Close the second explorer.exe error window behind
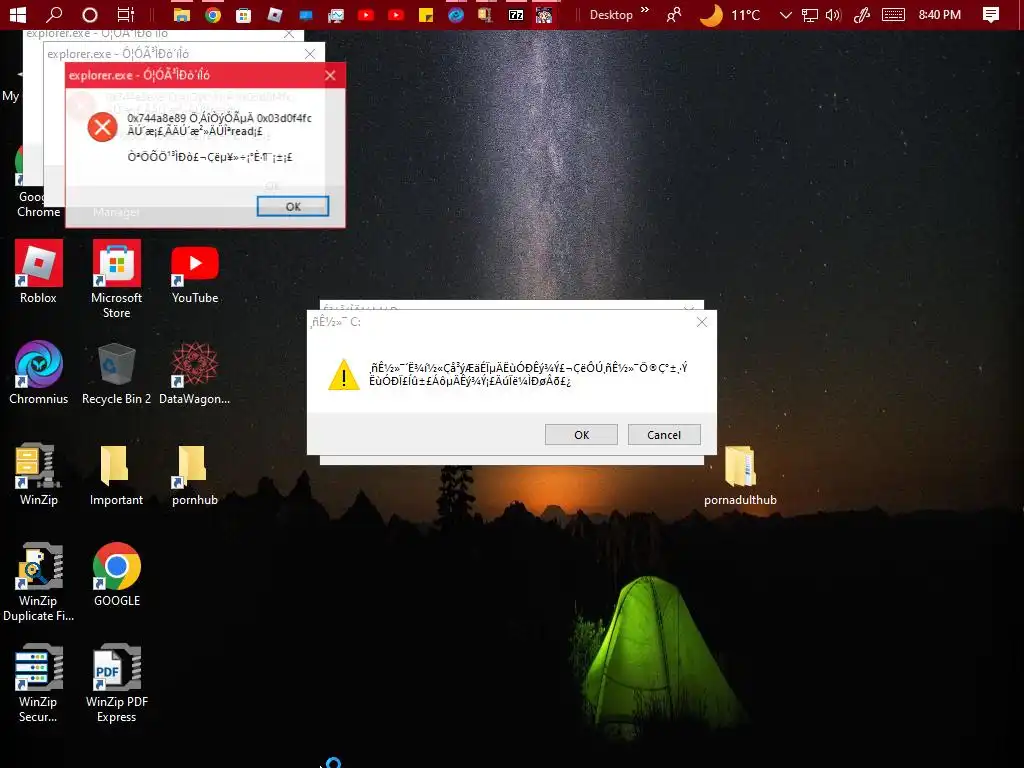Viewport: 1024px width, 768px height. pyautogui.click(x=310, y=54)
